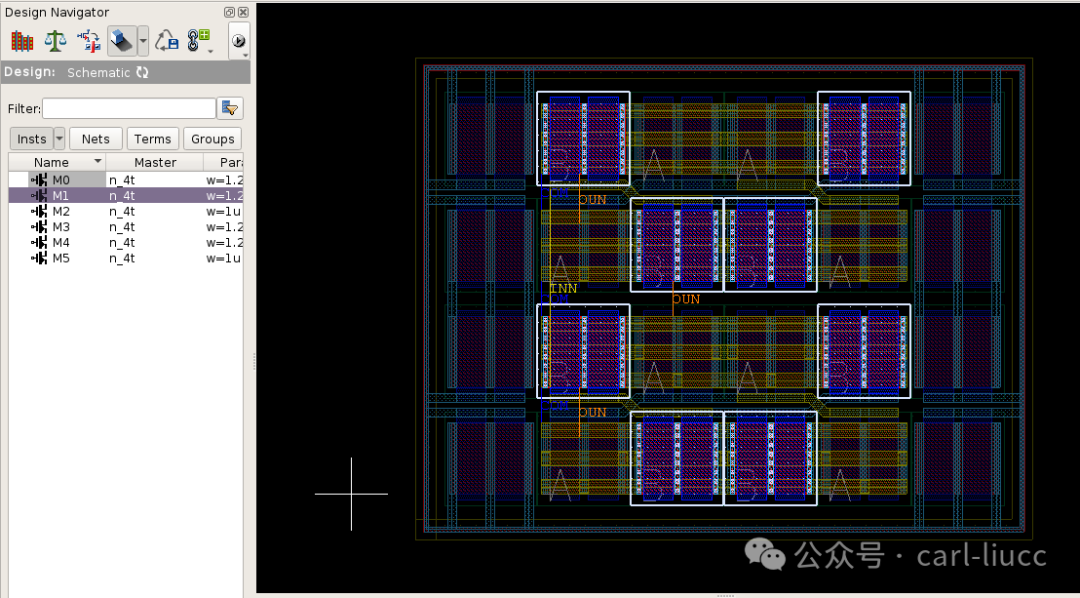Switch to the Nets tab

coord(96,138)
